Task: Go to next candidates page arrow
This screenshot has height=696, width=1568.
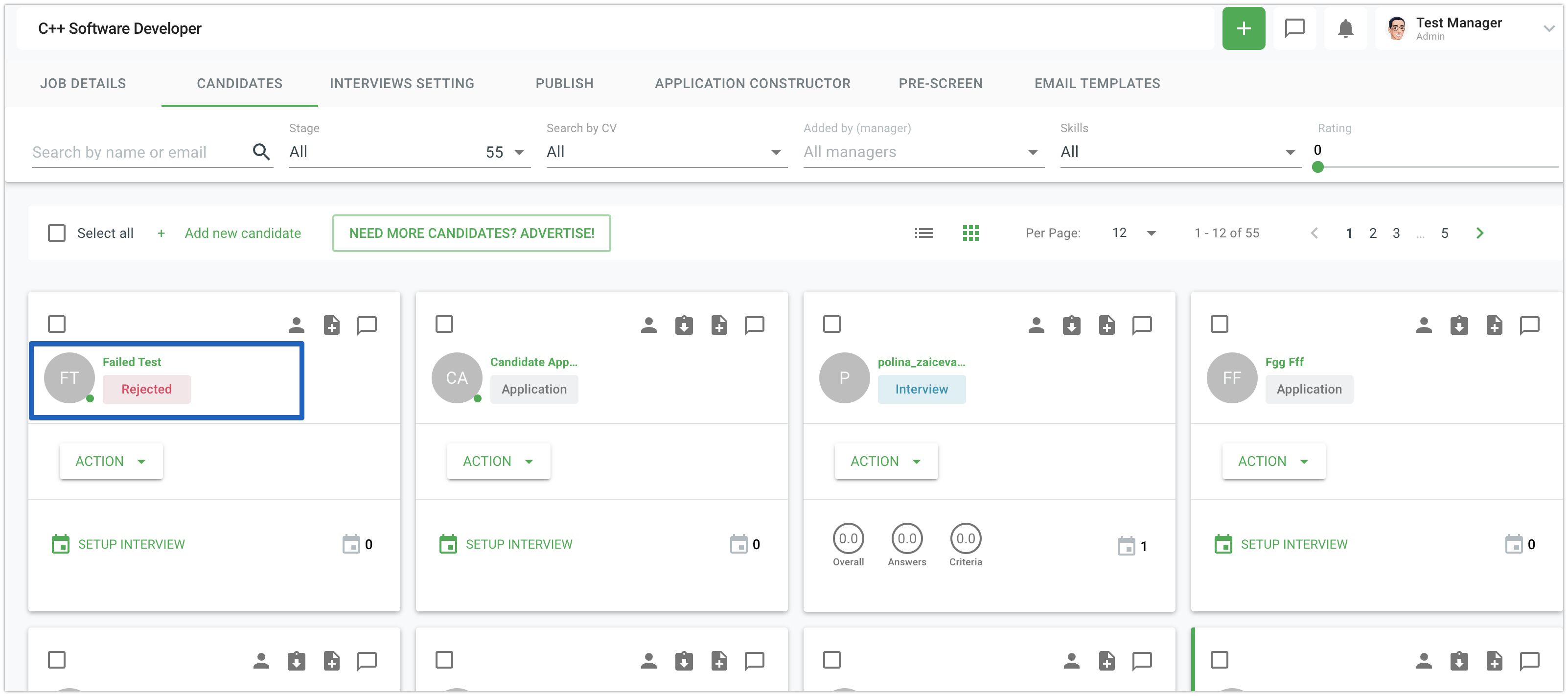Action: pos(1480,233)
